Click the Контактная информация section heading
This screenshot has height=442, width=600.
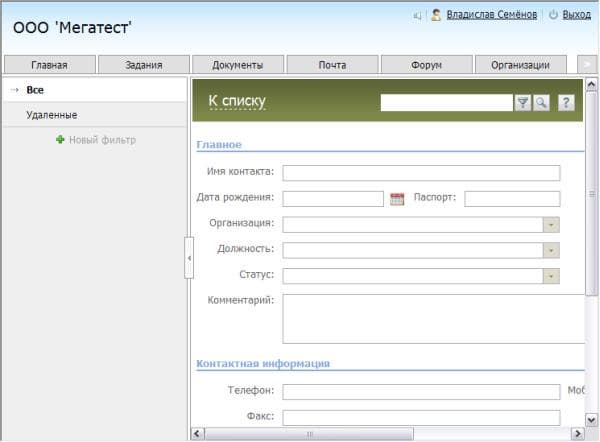tap(263, 364)
